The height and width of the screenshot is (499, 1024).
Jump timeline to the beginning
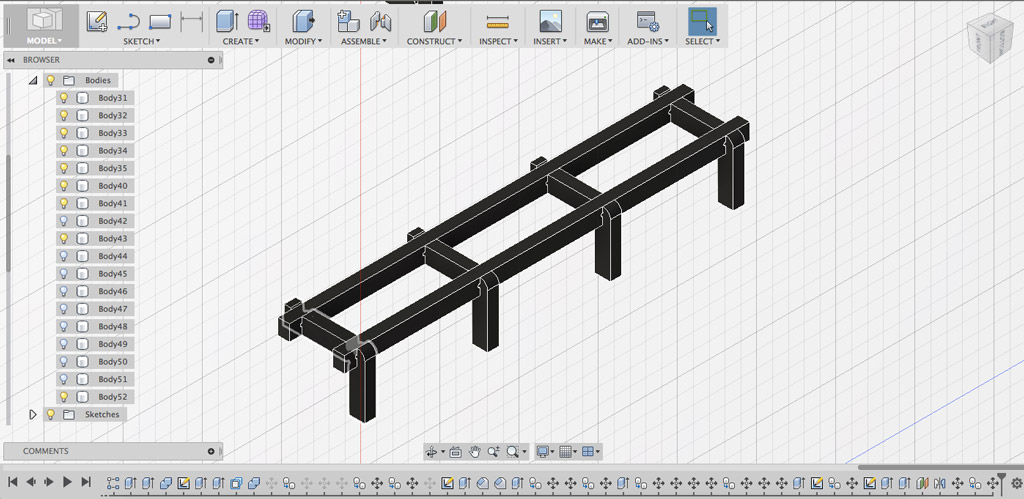[x=12, y=482]
